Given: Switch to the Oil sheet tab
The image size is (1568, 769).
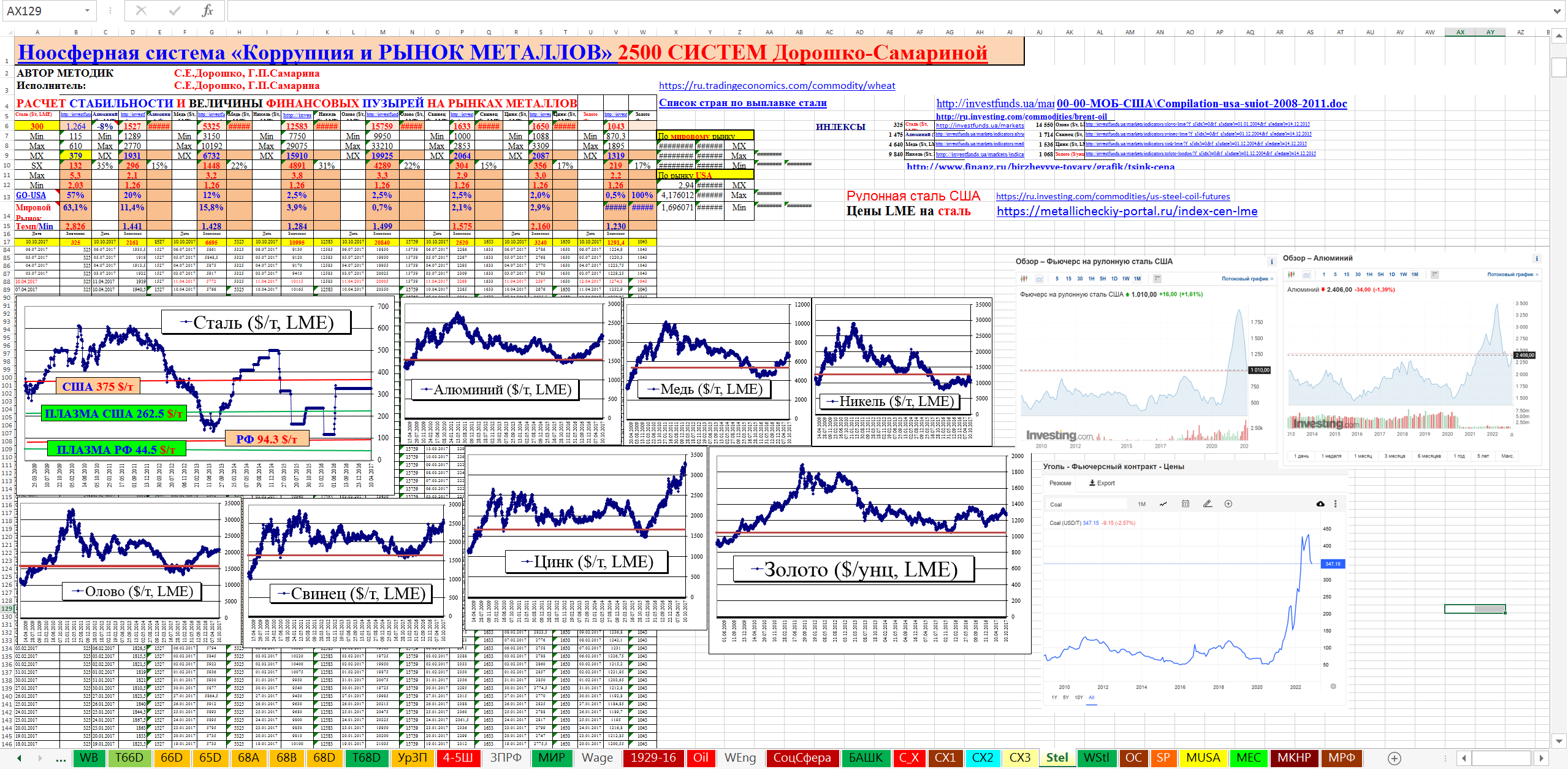Looking at the screenshot, I should [701, 757].
